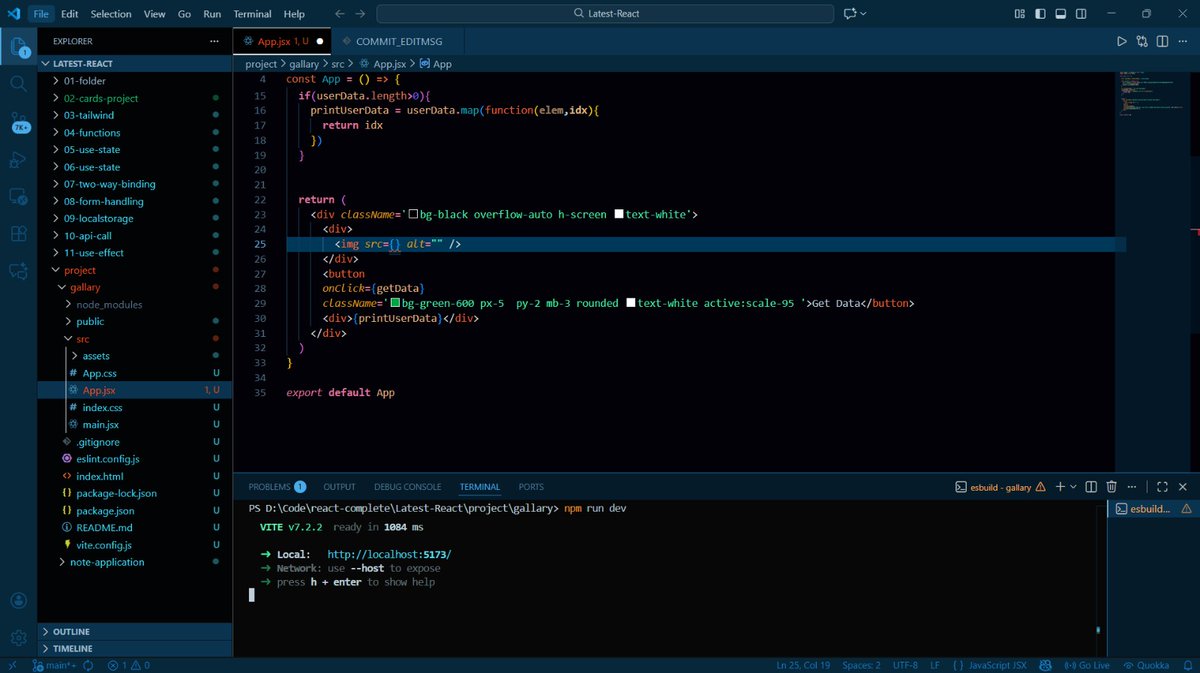This screenshot has height=673, width=1200.
Task: Open remote window indicator in status bar
Action: 11,665
